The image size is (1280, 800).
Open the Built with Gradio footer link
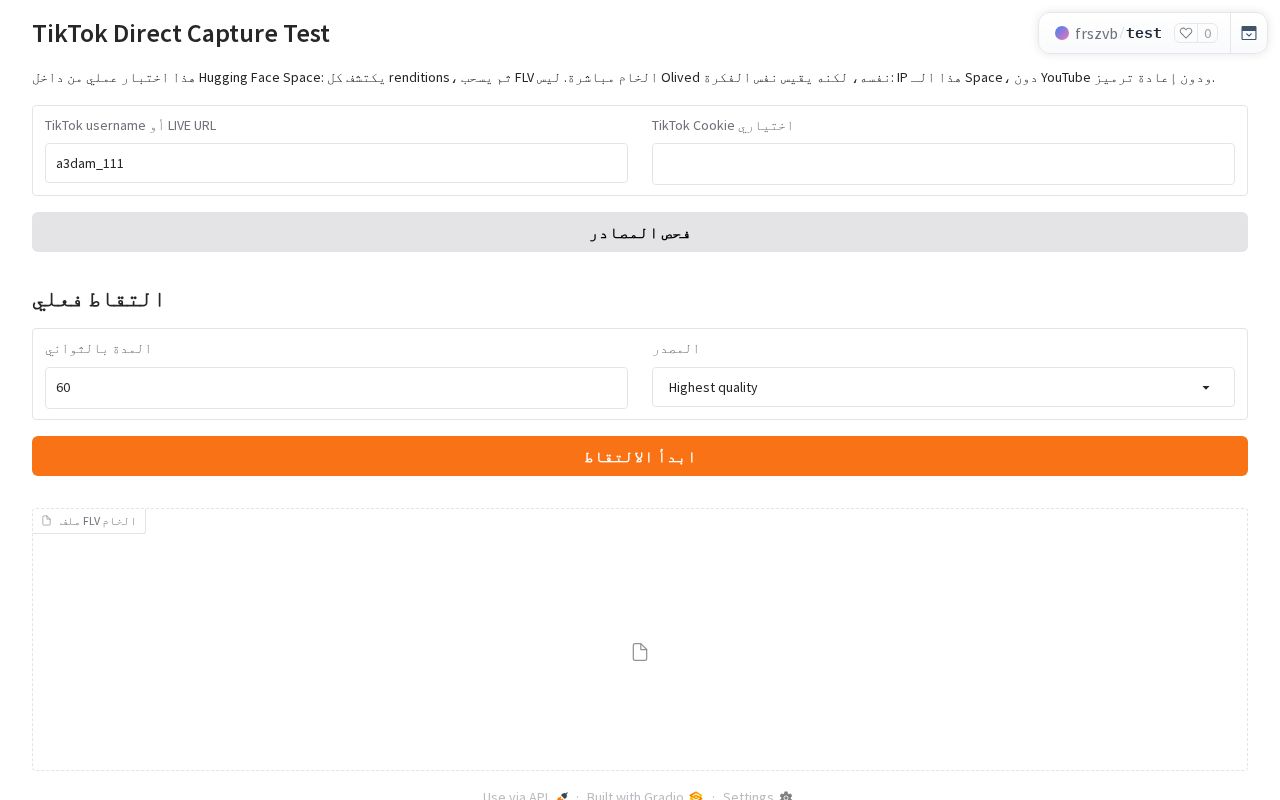coord(645,796)
